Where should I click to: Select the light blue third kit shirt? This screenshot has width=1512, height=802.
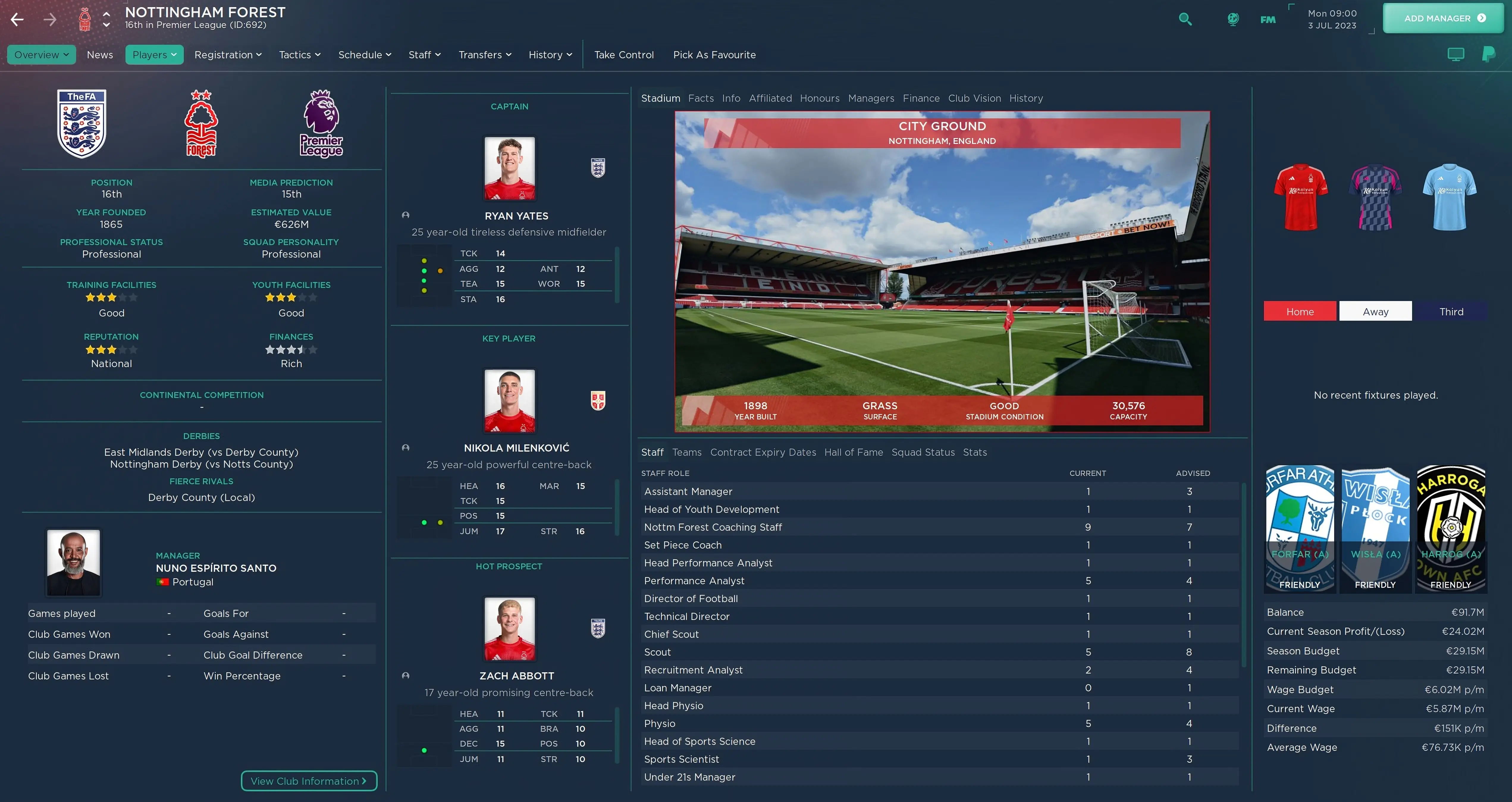click(1450, 197)
